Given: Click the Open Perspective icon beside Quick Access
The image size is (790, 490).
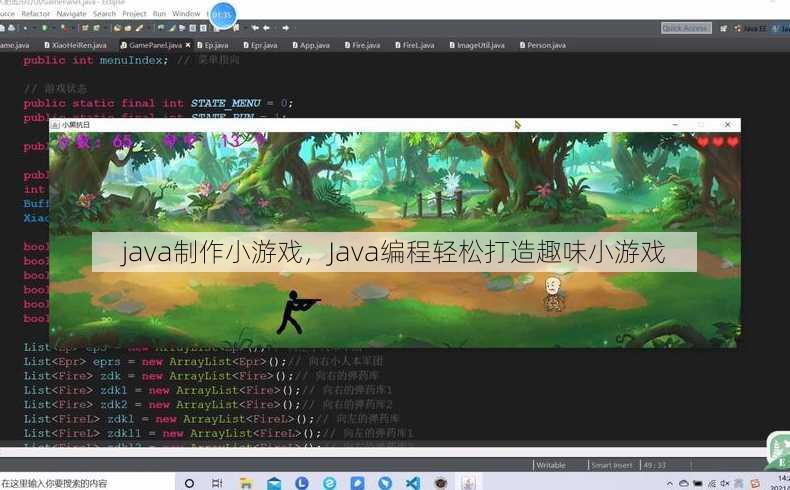Looking at the screenshot, I should tap(723, 29).
